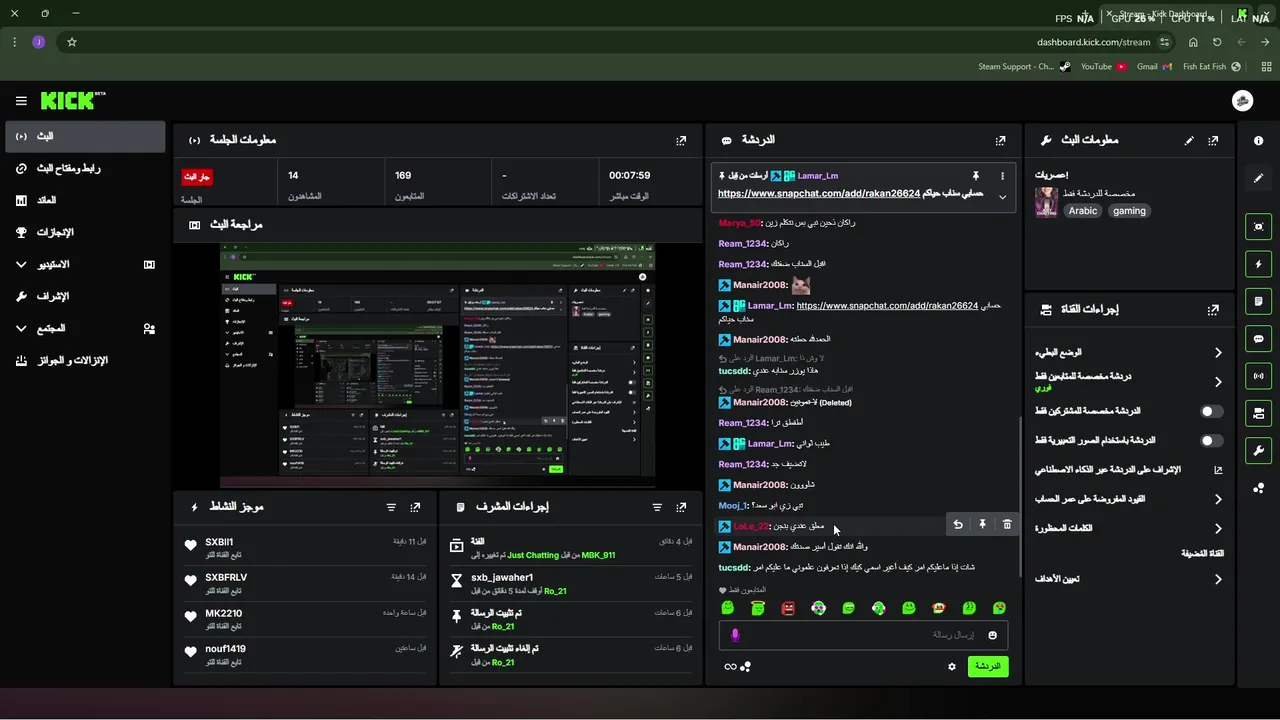Open the snapchat link in the pinned message

pos(819,194)
